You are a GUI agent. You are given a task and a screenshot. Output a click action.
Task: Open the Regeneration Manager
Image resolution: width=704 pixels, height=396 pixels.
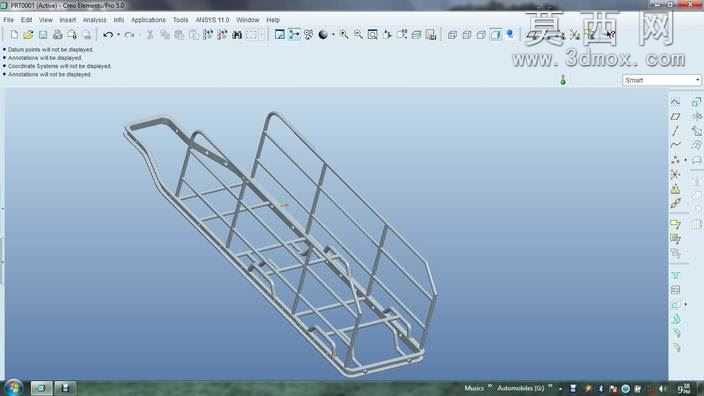(x=222, y=35)
